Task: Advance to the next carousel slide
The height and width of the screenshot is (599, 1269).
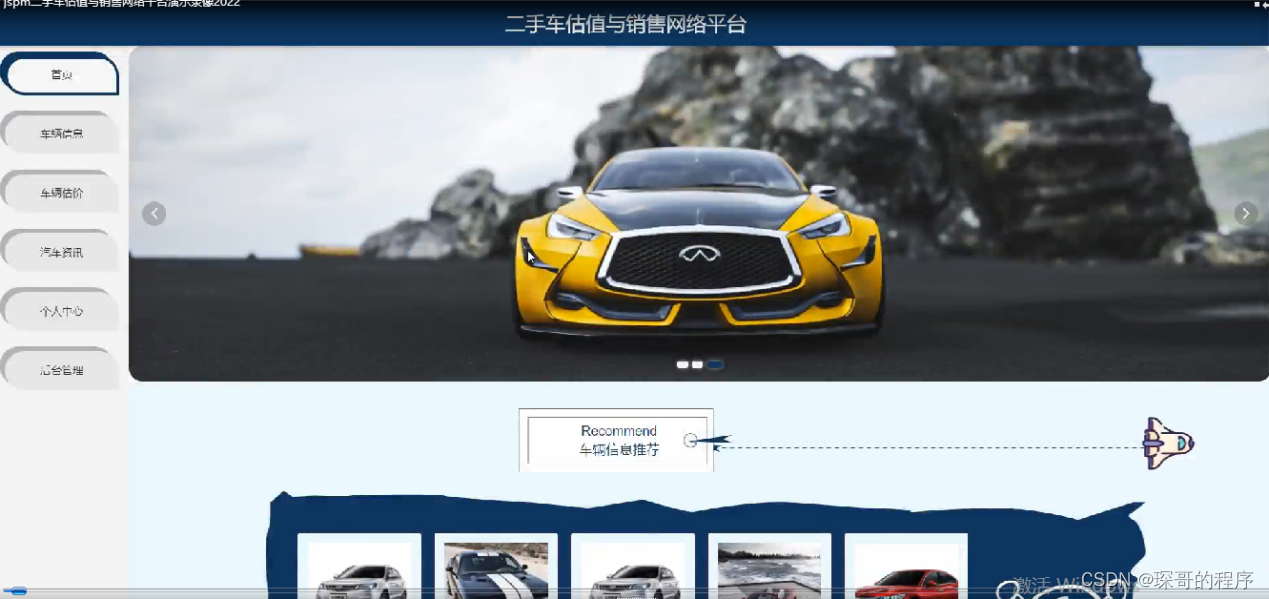Action: point(1245,213)
